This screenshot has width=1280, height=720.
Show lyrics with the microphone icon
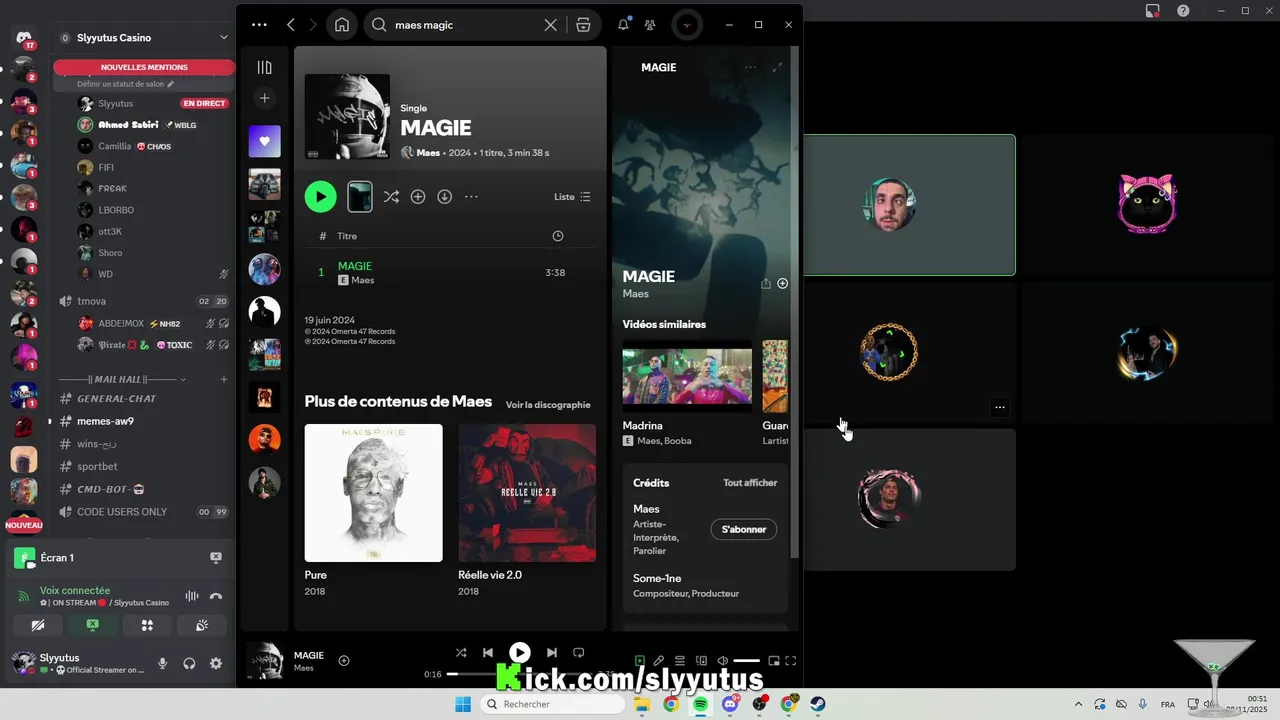(659, 661)
